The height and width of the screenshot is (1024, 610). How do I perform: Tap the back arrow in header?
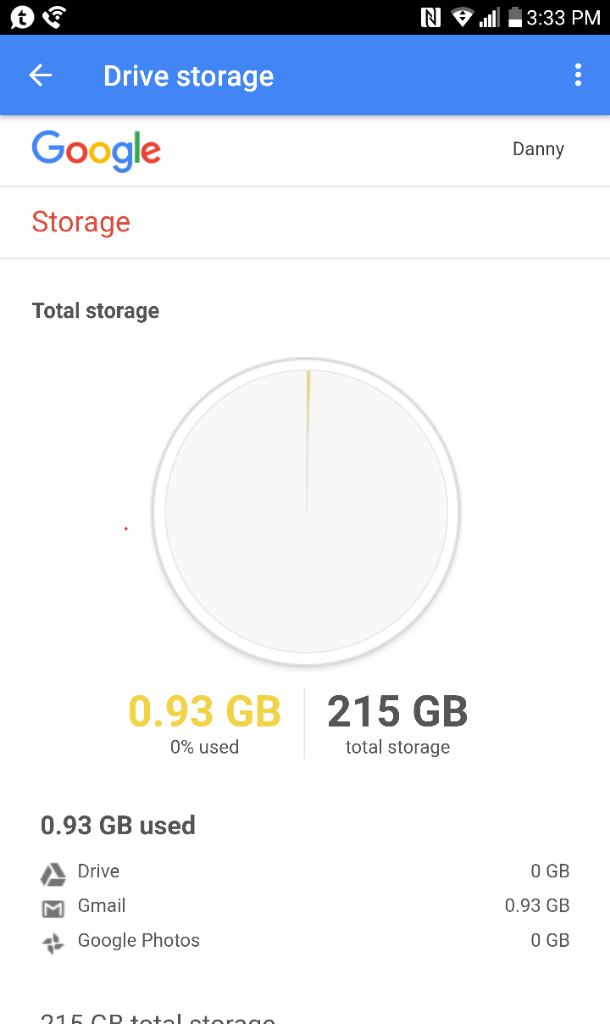(x=40, y=76)
